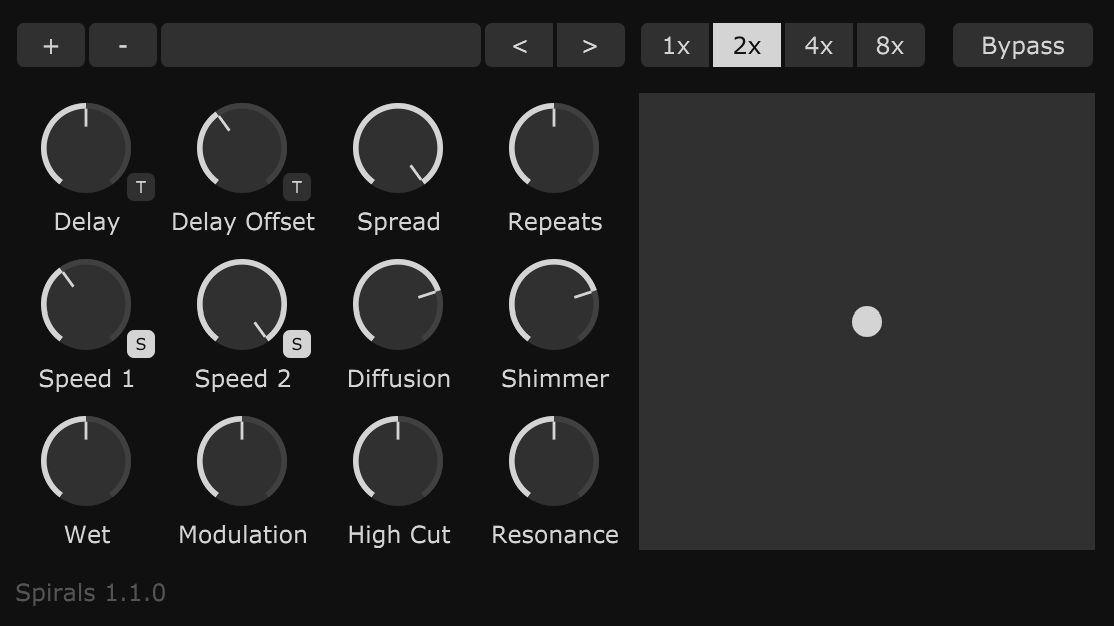Click the Wet knob
The width and height of the screenshot is (1114, 626).
[86, 461]
